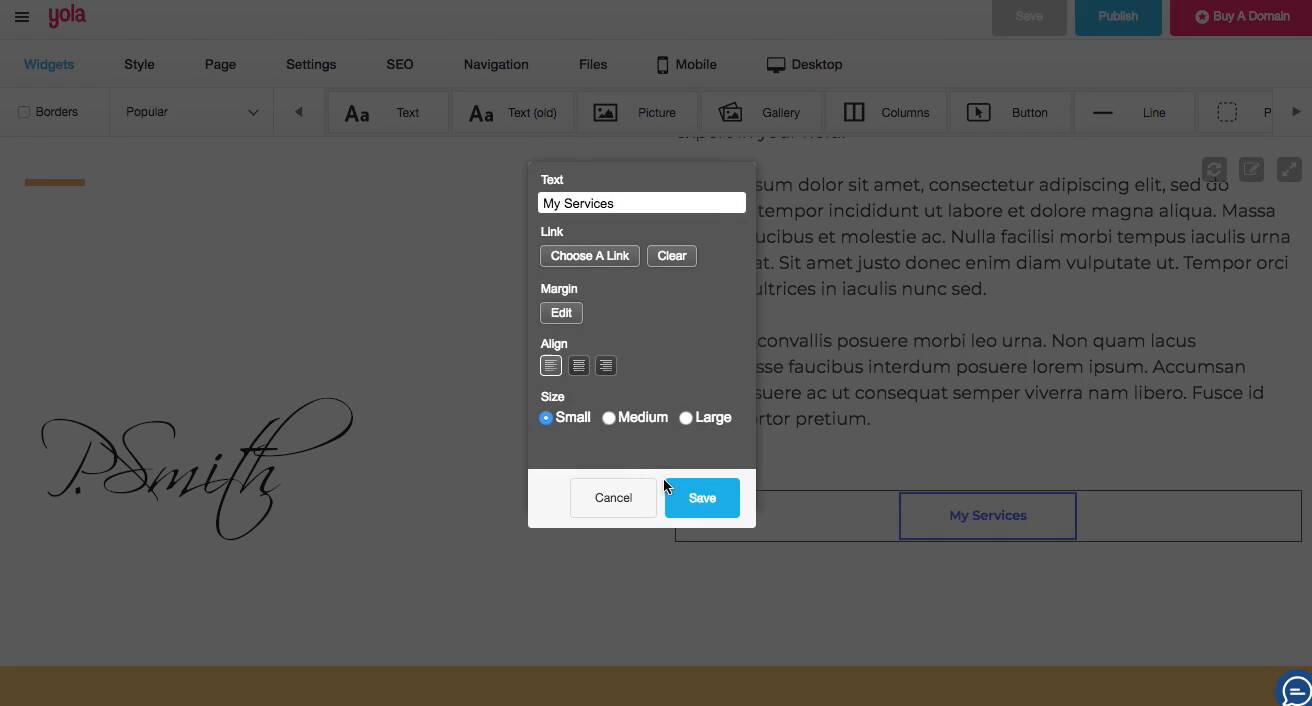1312x706 pixels.
Task: Open the Popular widget category dropdown
Action: 190,112
